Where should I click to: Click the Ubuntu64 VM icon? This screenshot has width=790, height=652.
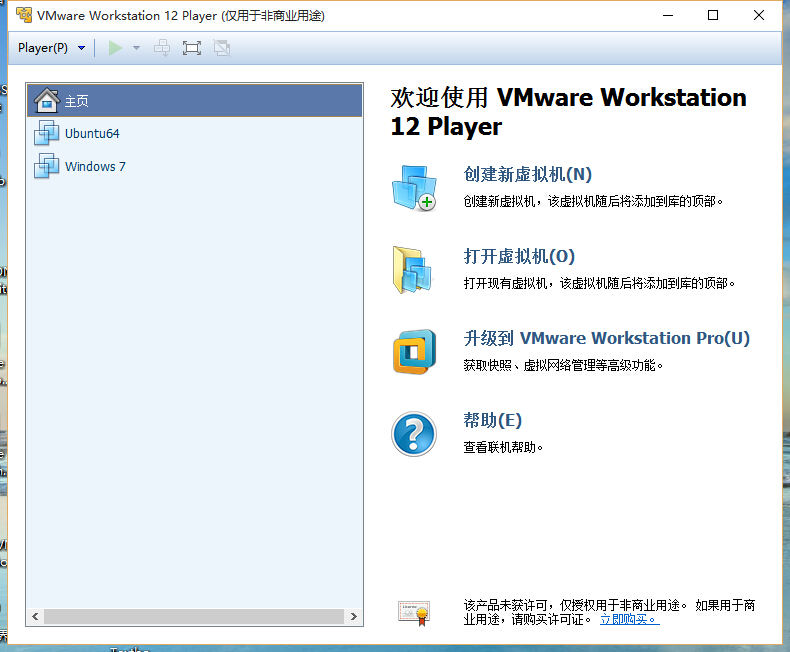[x=46, y=133]
